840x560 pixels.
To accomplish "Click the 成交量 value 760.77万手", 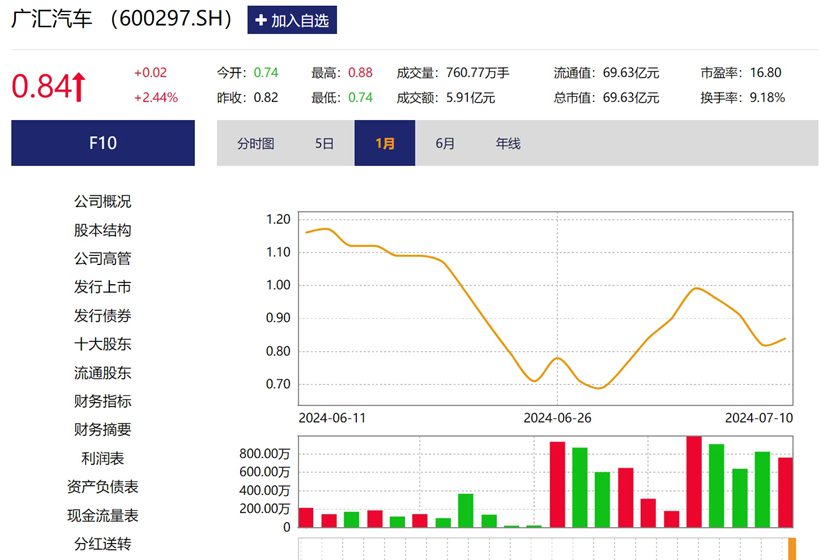I will [477, 72].
